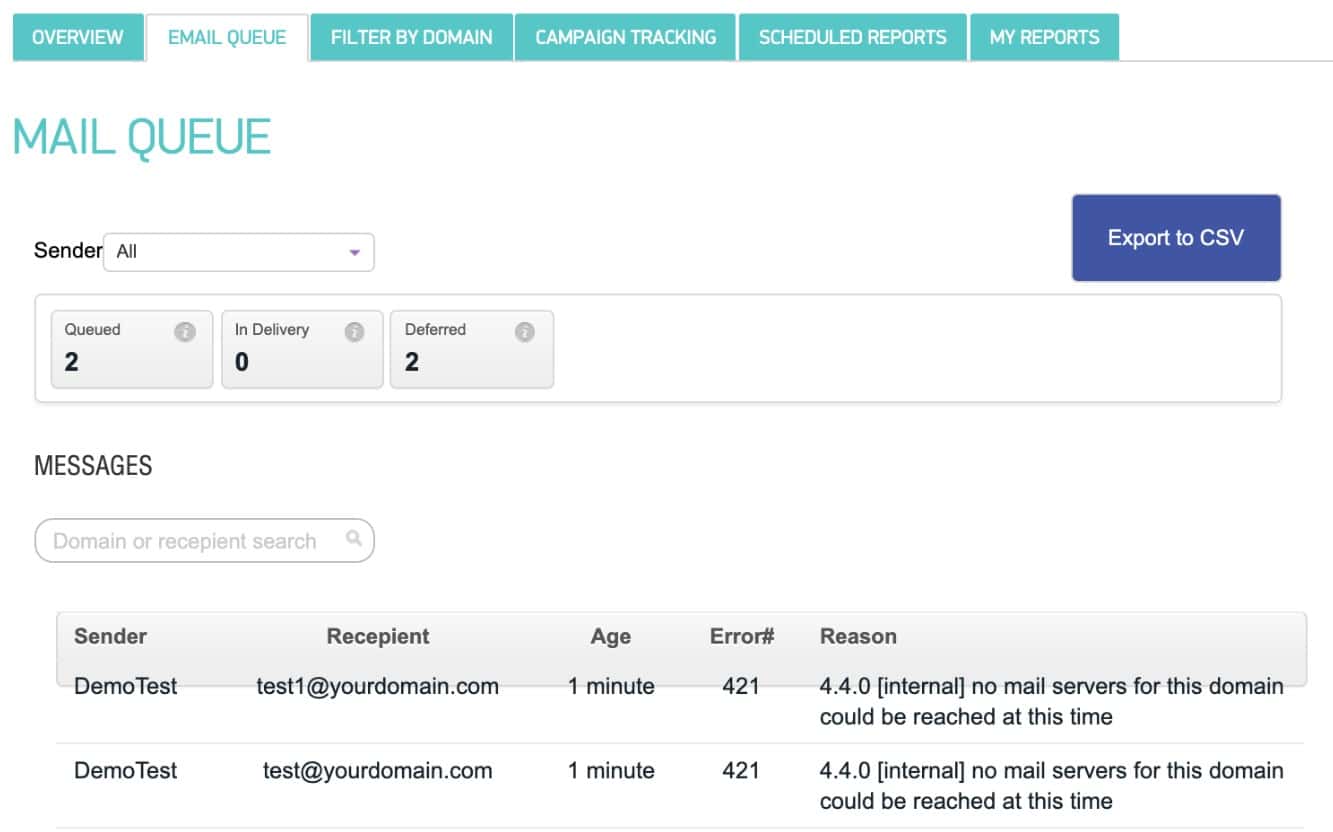Screen dimensions: 1333x832
Task: Click the Deferred info icon
Action: click(525, 330)
